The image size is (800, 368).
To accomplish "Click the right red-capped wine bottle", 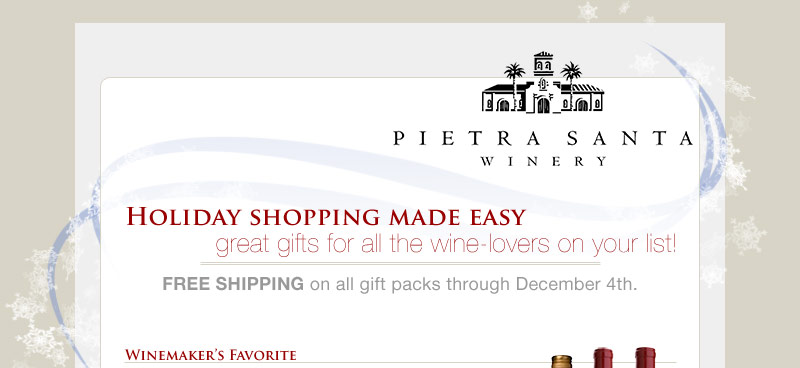I will coord(645,357).
